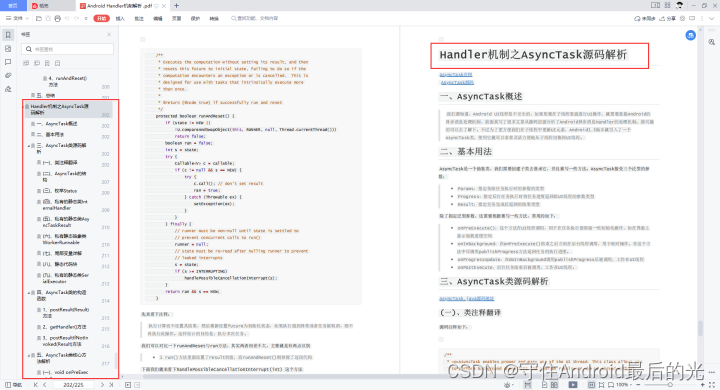Select the bookmark panel icon in left sidebar

pos(8,35)
